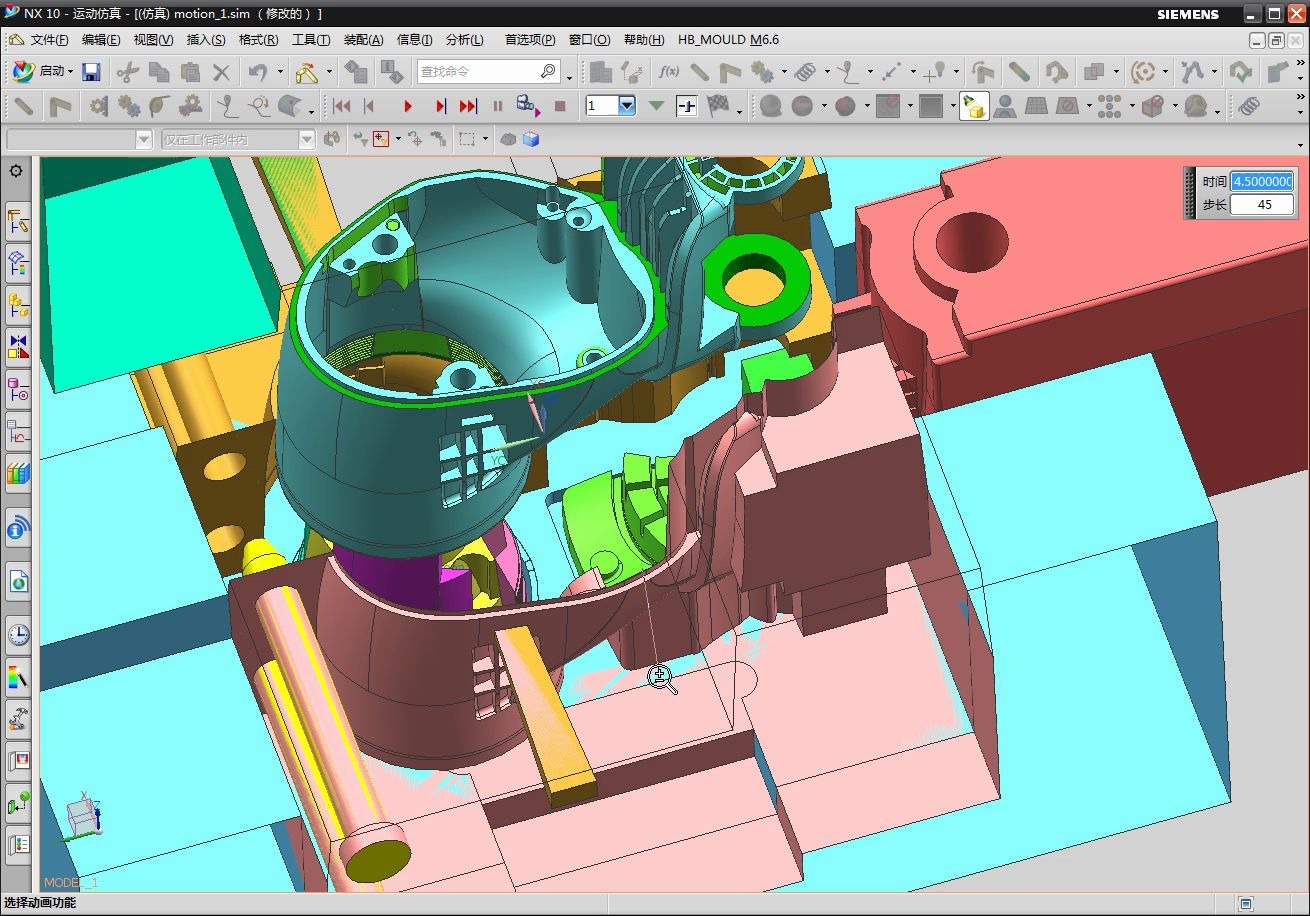The width and height of the screenshot is (1310, 916).
Task: Click the Copy icon
Action: [x=159, y=71]
